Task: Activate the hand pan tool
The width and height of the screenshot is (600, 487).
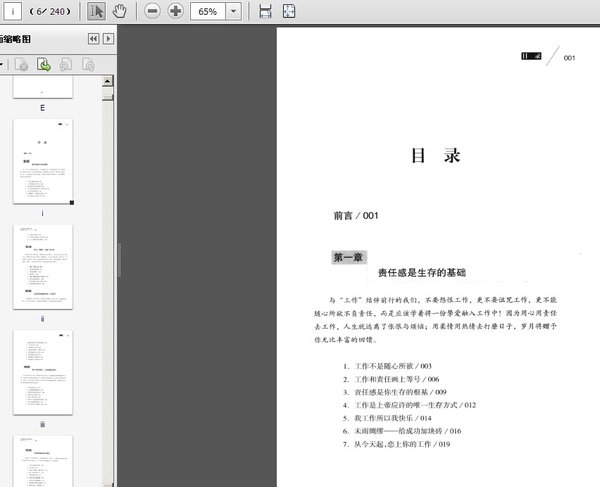Action: 119,11
